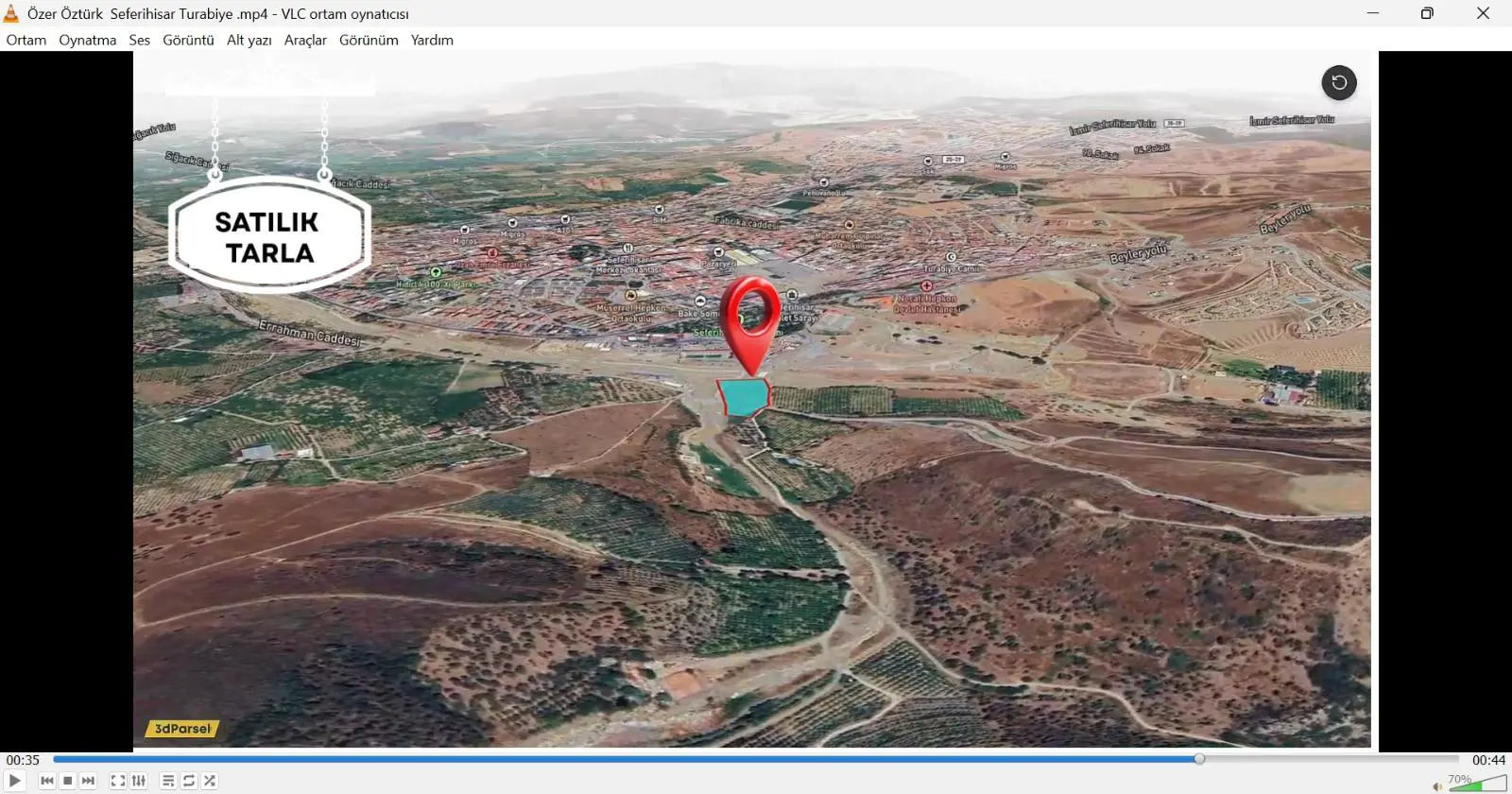
Task: Toggle random shuffle playback
Action: tap(210, 781)
